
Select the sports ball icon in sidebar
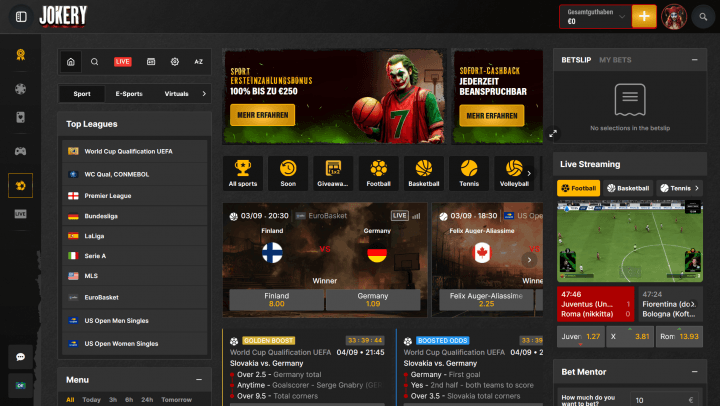pos(20,186)
